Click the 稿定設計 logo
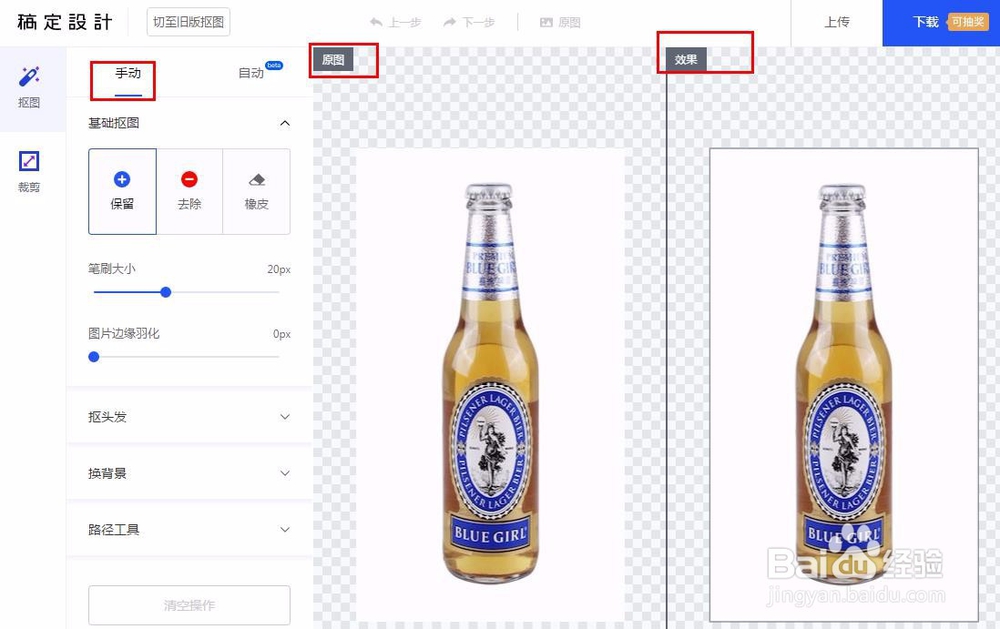The width and height of the screenshot is (1000, 629). 65,22
